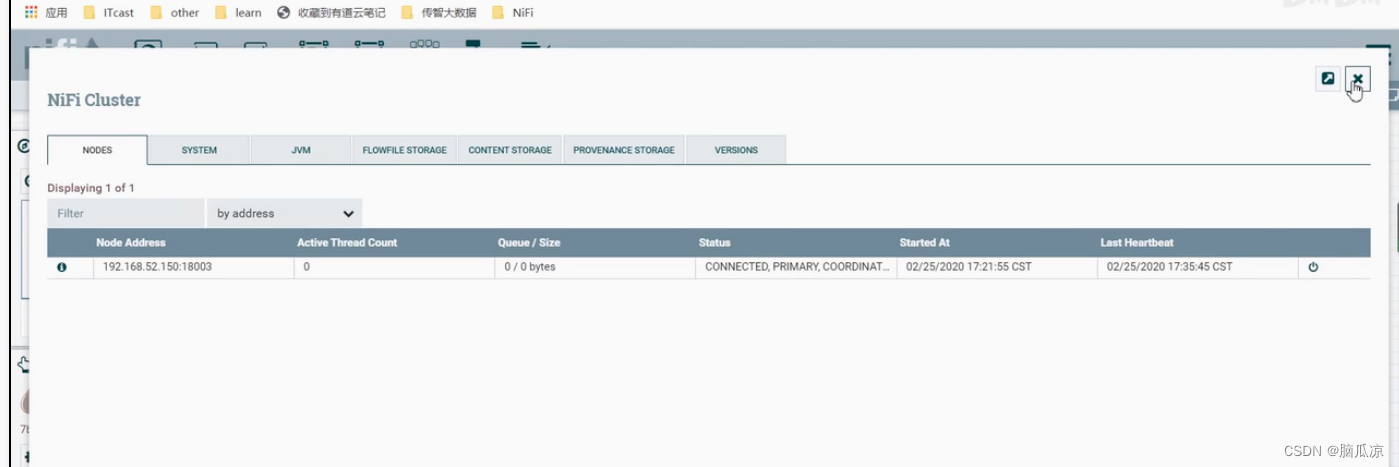This screenshot has width=1399, height=467.
Task: Open the 收藏到有道云笔记 bookmark
Action: pos(331,13)
